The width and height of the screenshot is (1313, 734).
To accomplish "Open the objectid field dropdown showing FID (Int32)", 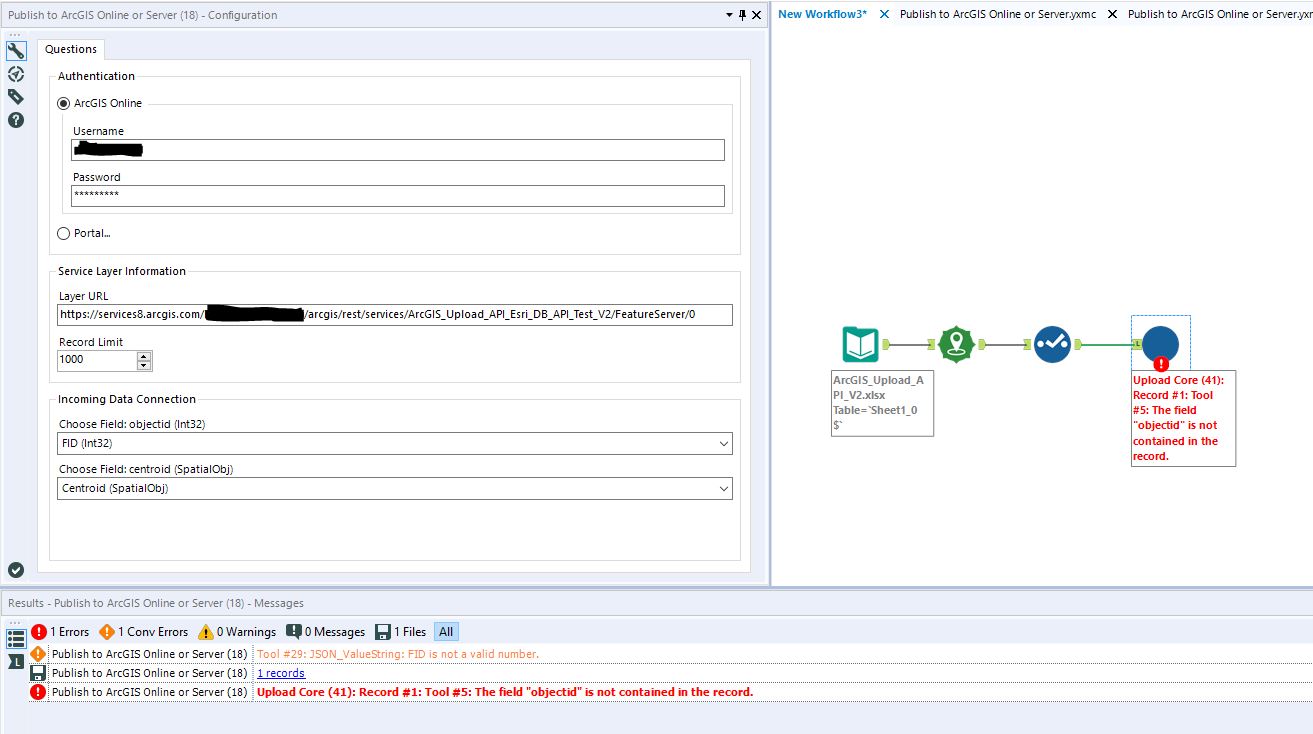I will (x=395, y=443).
